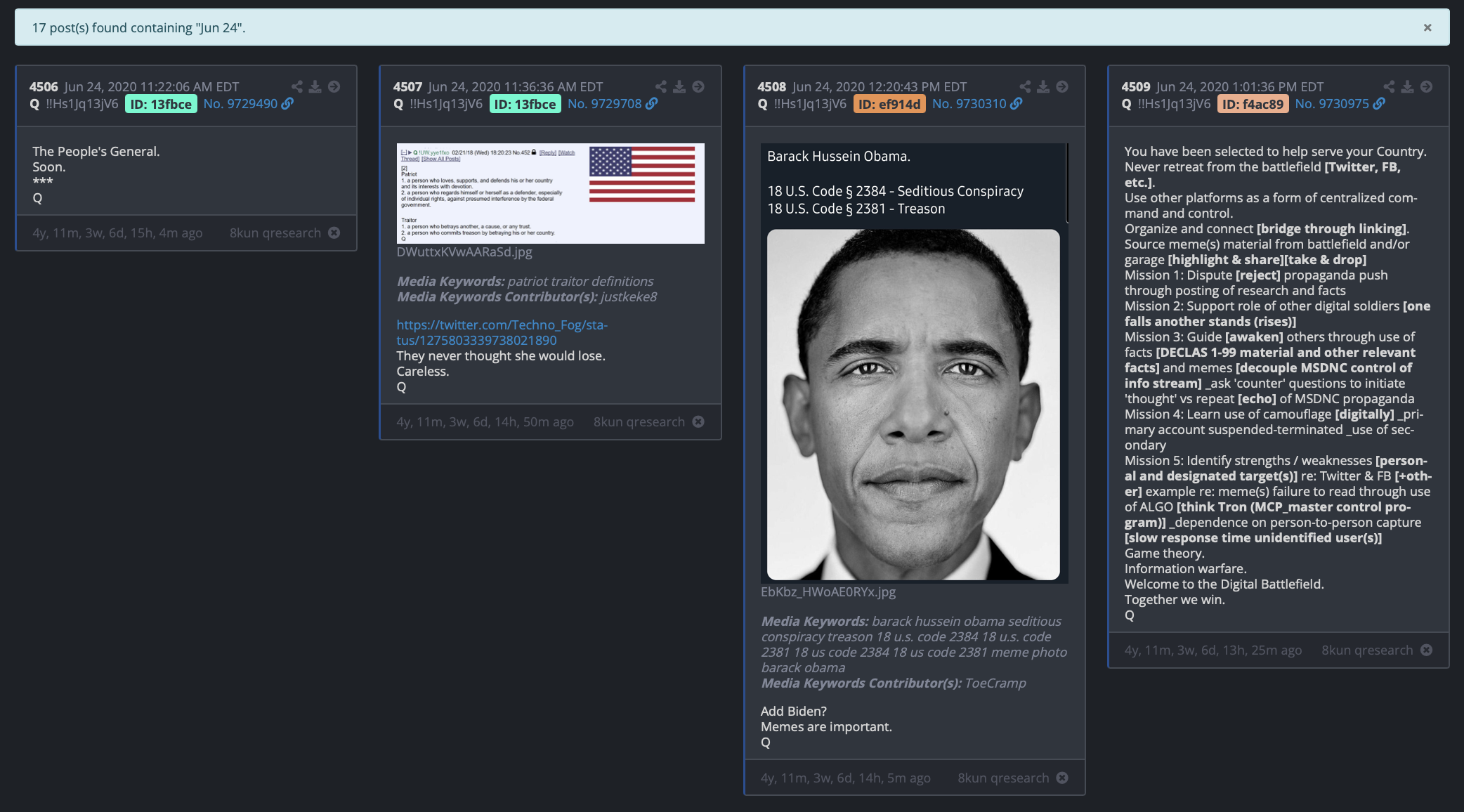Click timestamp Jun 24, 2020 12:20:43 PM EDT
Viewport: 1464px width, 812px height.
tap(880, 86)
